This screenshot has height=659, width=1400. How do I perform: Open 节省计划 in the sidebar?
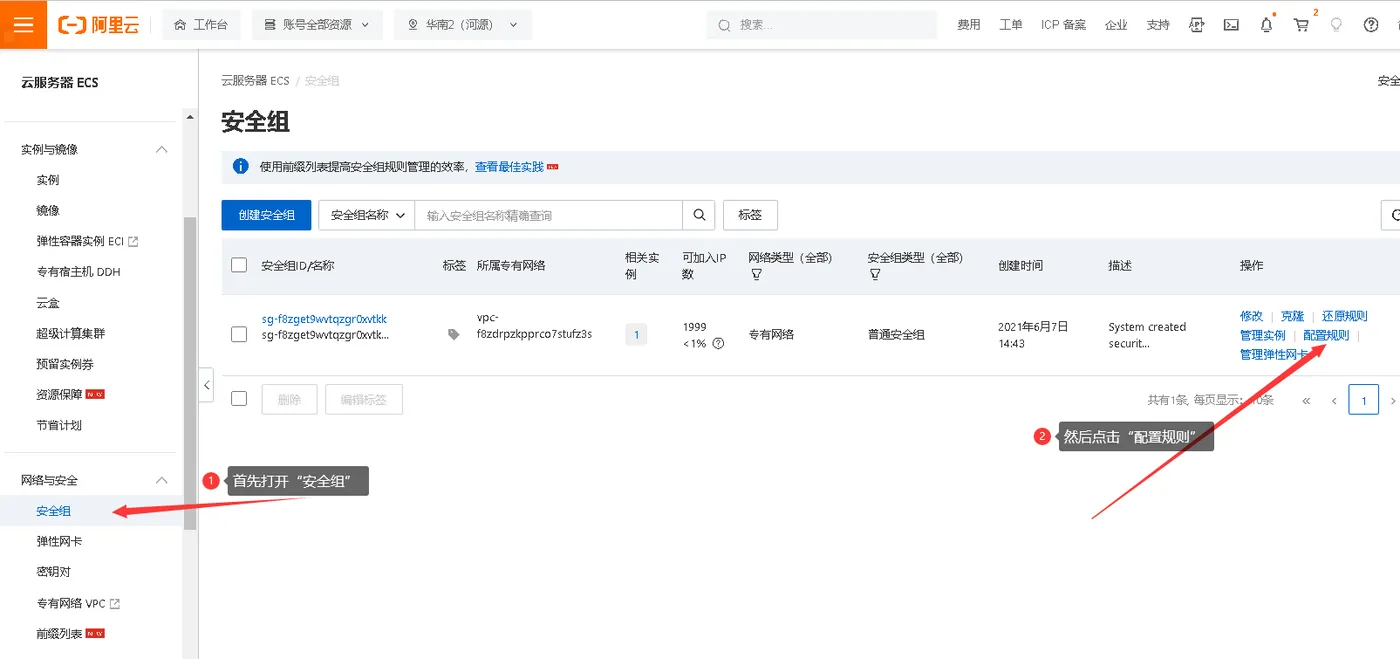pos(59,425)
